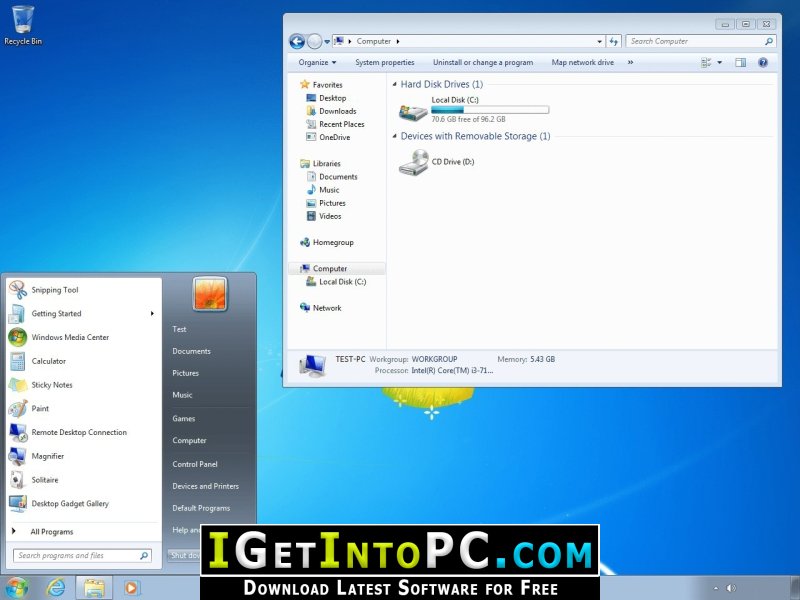This screenshot has width=800, height=600.
Task: Select Homegroup in navigation pane
Action: [327, 242]
